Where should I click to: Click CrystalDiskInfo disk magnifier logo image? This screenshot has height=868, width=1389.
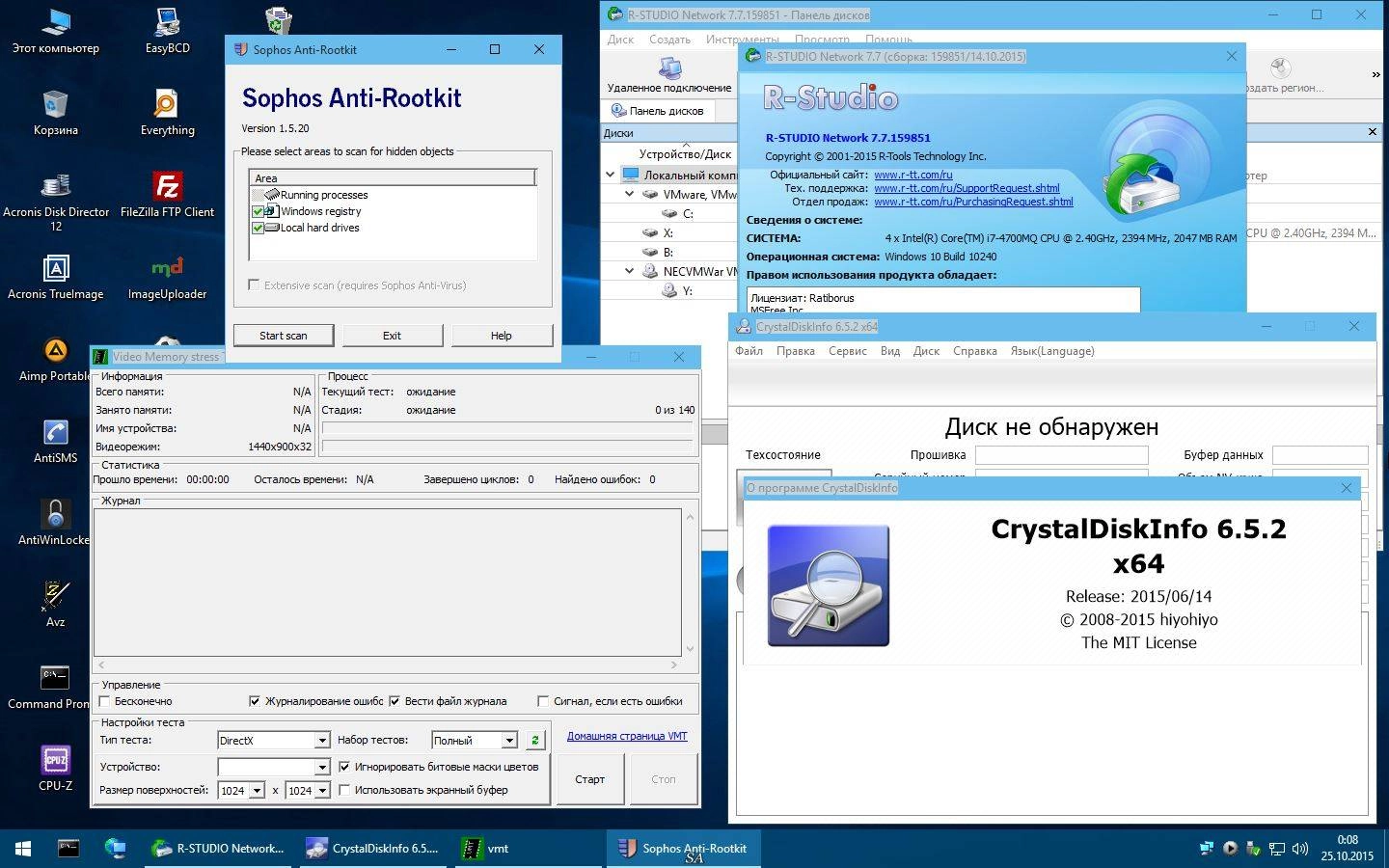tap(829, 585)
